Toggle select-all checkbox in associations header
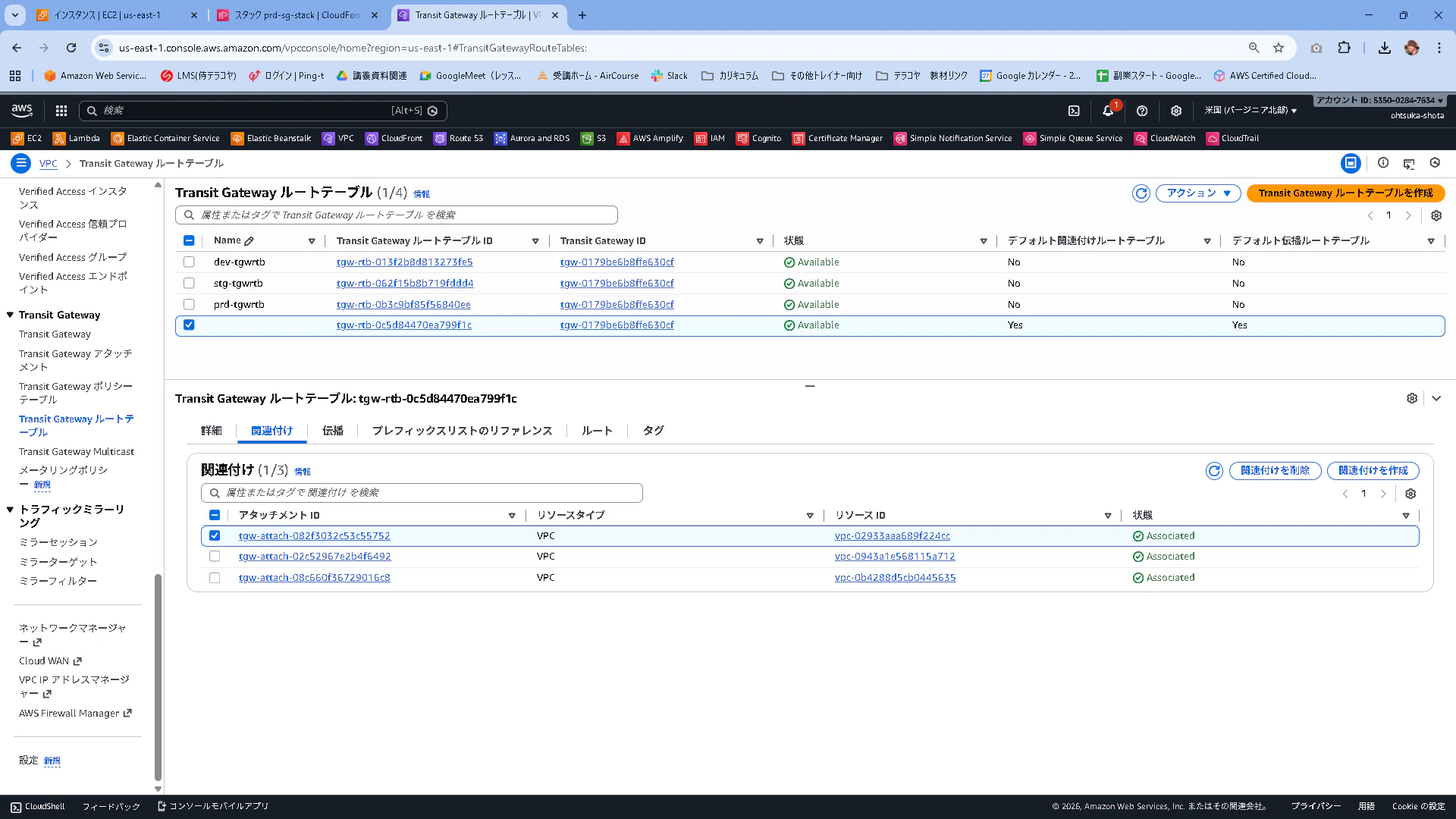The image size is (1456, 819). coord(215,515)
